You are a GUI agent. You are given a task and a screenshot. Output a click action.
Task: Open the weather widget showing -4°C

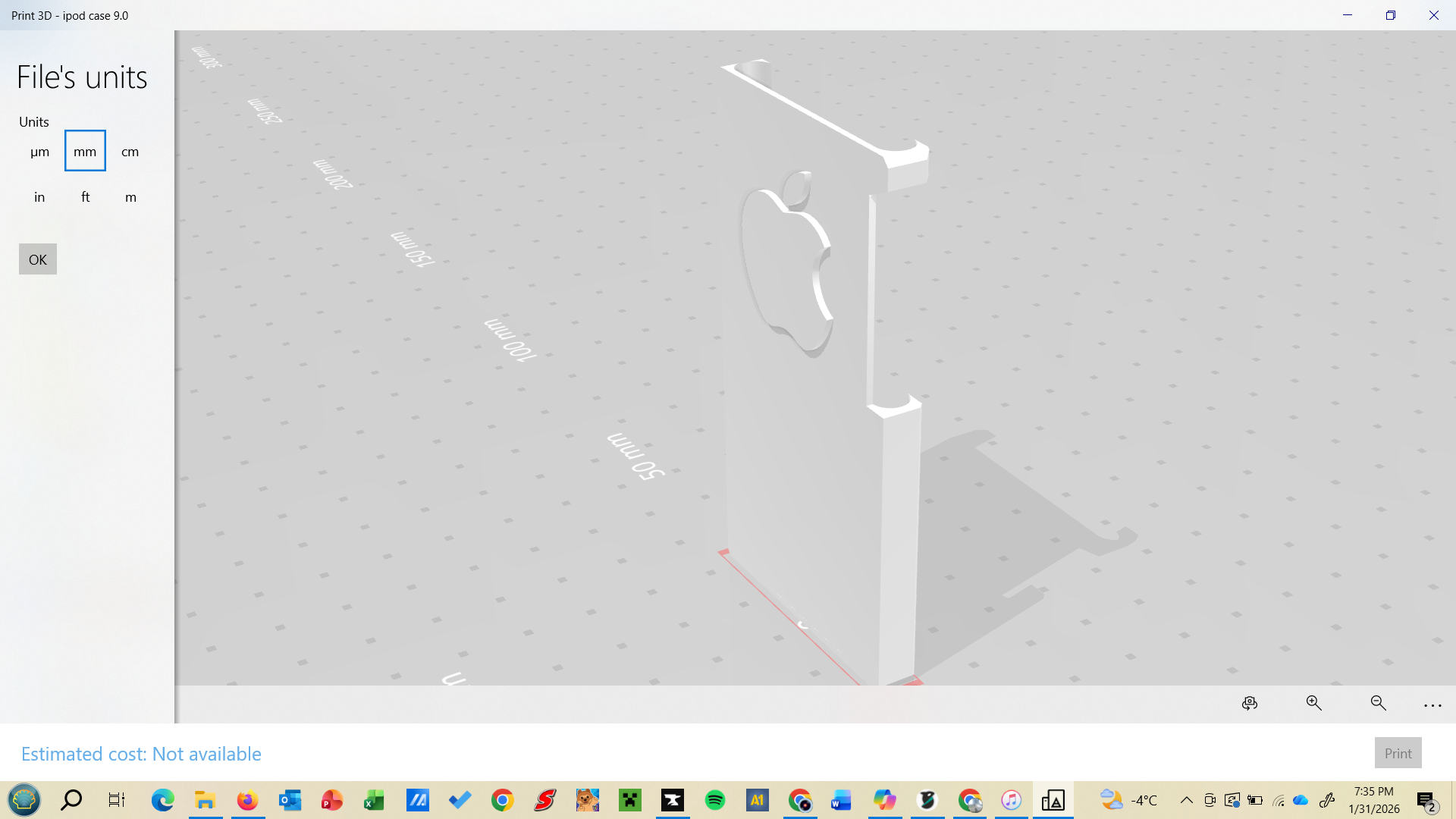coord(1129,800)
